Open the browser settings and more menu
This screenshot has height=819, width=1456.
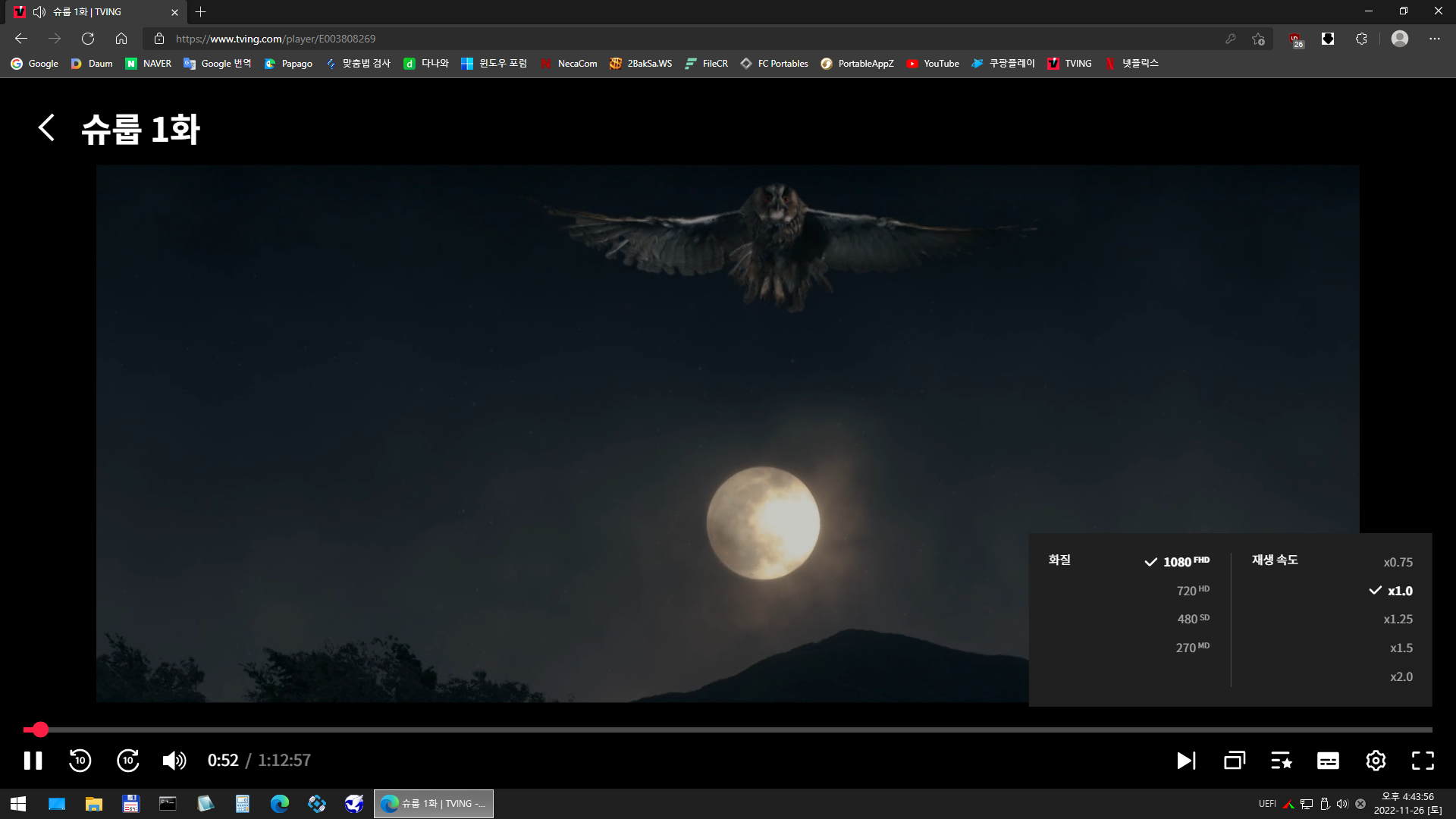click(1434, 39)
